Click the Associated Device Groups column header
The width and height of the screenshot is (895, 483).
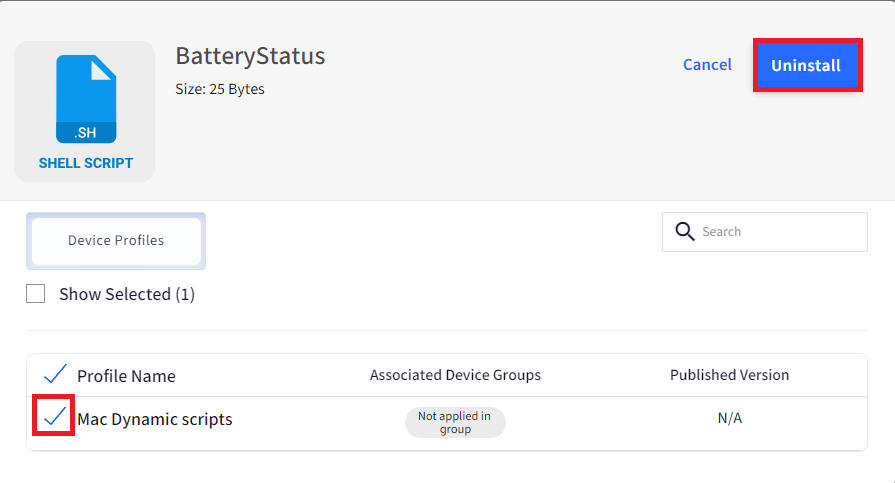click(455, 375)
